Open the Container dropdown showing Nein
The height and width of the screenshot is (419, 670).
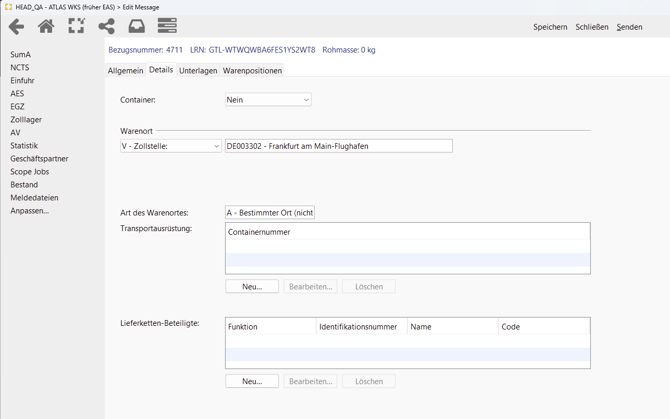(x=268, y=100)
